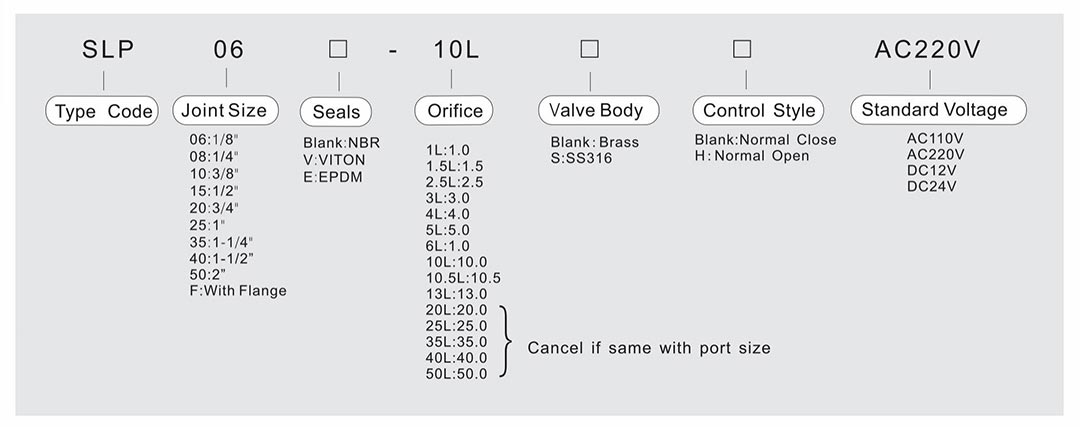
Task: Choose the H:Normal Open option
Action: click(x=752, y=156)
